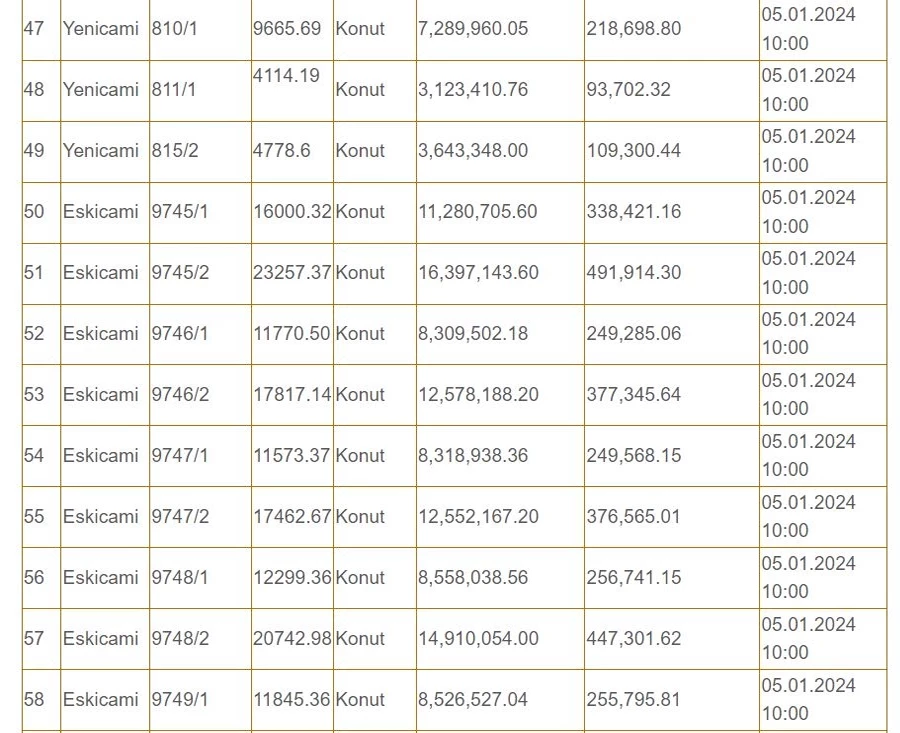Click parcel 9748/2 cell
This screenshot has height=733, width=900.
point(200,639)
